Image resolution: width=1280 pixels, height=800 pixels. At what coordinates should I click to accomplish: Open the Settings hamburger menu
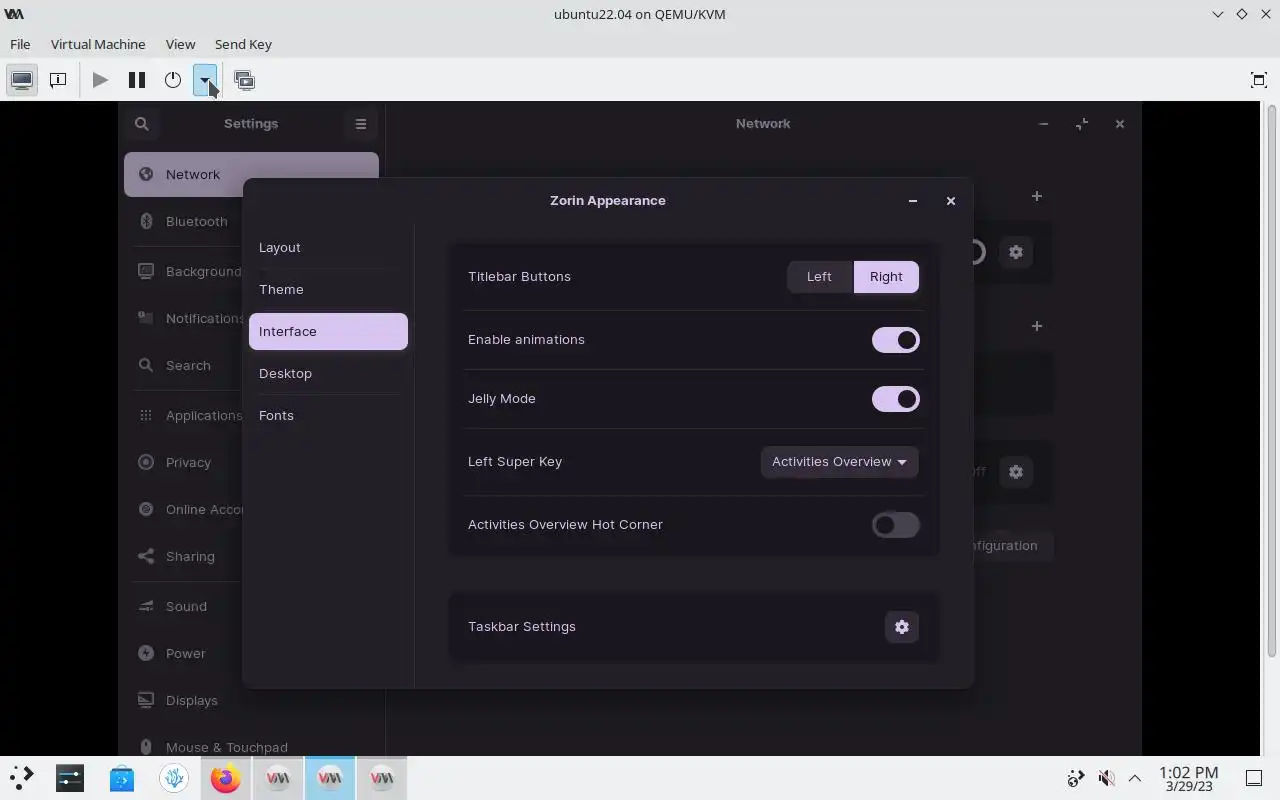pyautogui.click(x=361, y=124)
